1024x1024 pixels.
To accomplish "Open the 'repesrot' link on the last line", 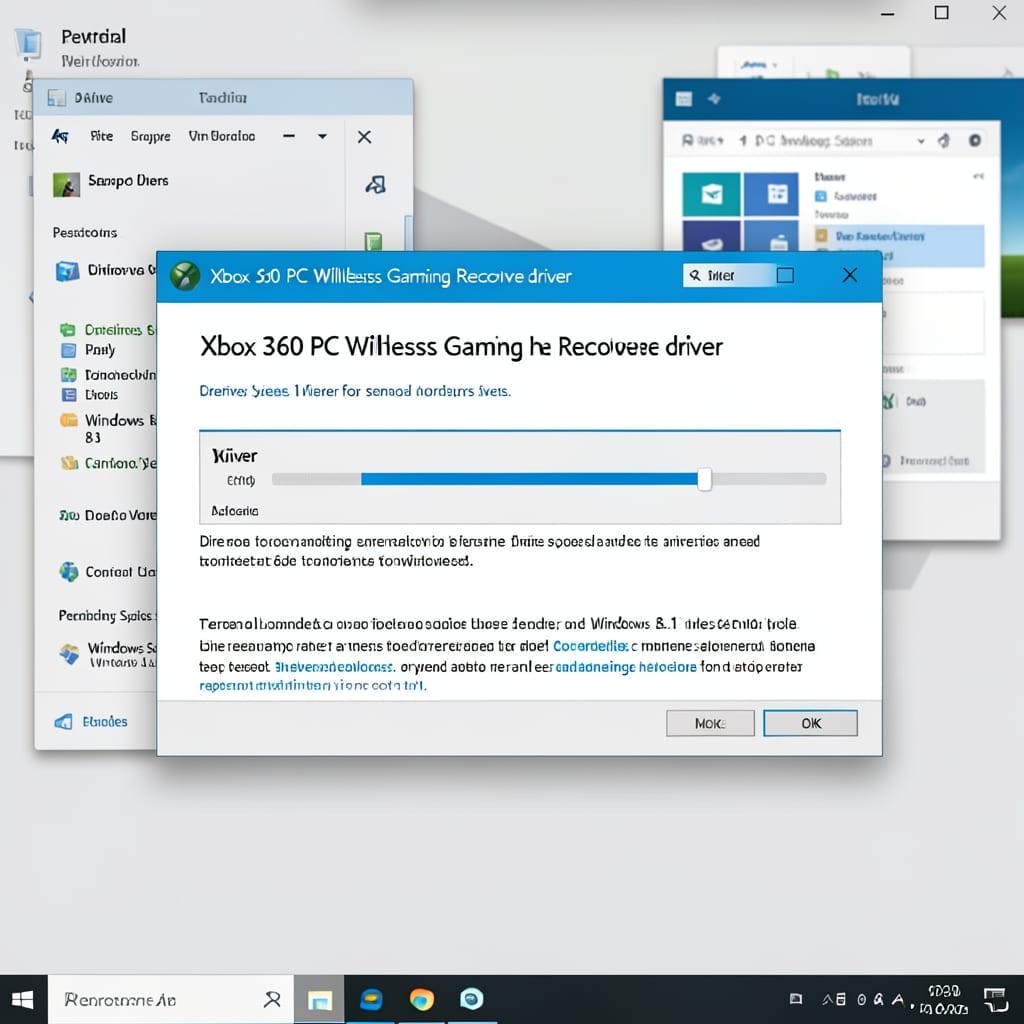I will (x=312, y=685).
